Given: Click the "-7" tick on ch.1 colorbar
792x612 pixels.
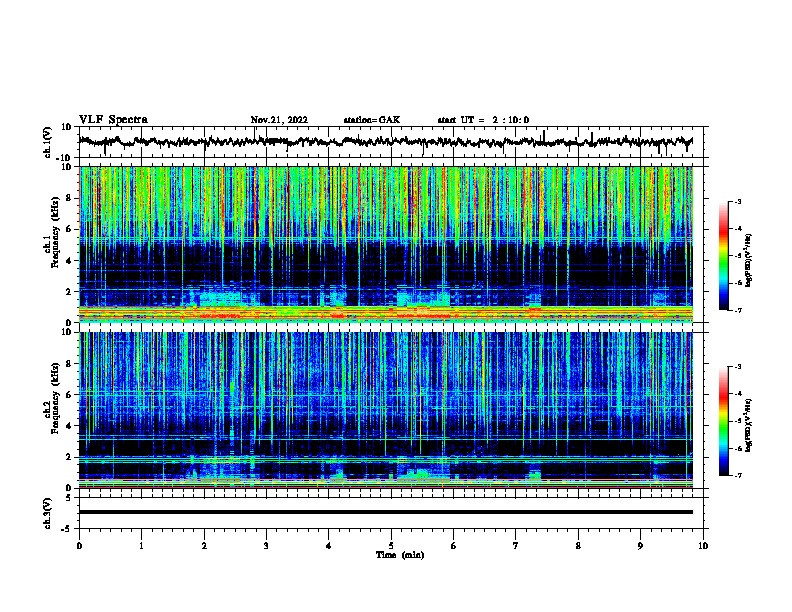Looking at the screenshot, I should tap(738, 310).
